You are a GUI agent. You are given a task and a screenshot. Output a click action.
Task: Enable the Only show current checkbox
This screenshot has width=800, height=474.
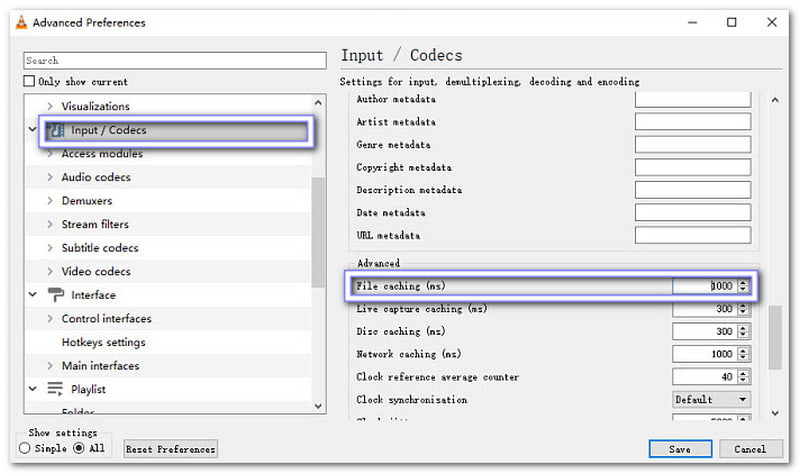[30, 82]
